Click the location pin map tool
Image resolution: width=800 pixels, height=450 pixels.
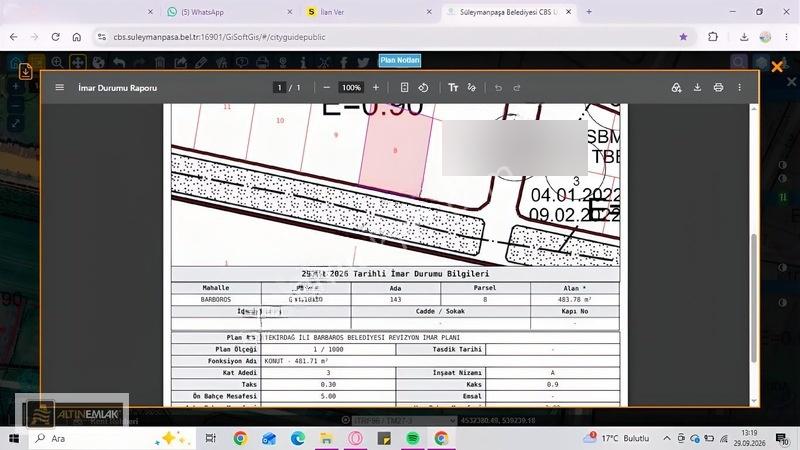(283, 63)
